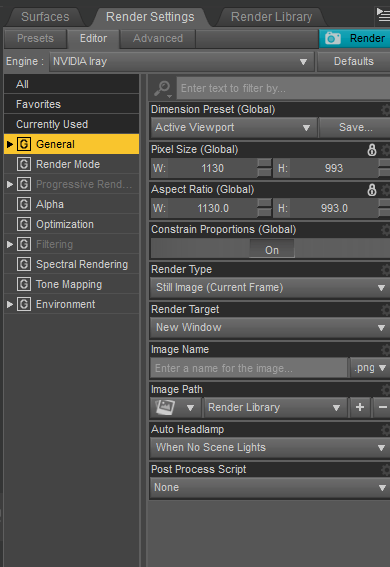Expand the Progressive Rendering group arrow
390x567 pixels.
pyautogui.click(x=10, y=184)
